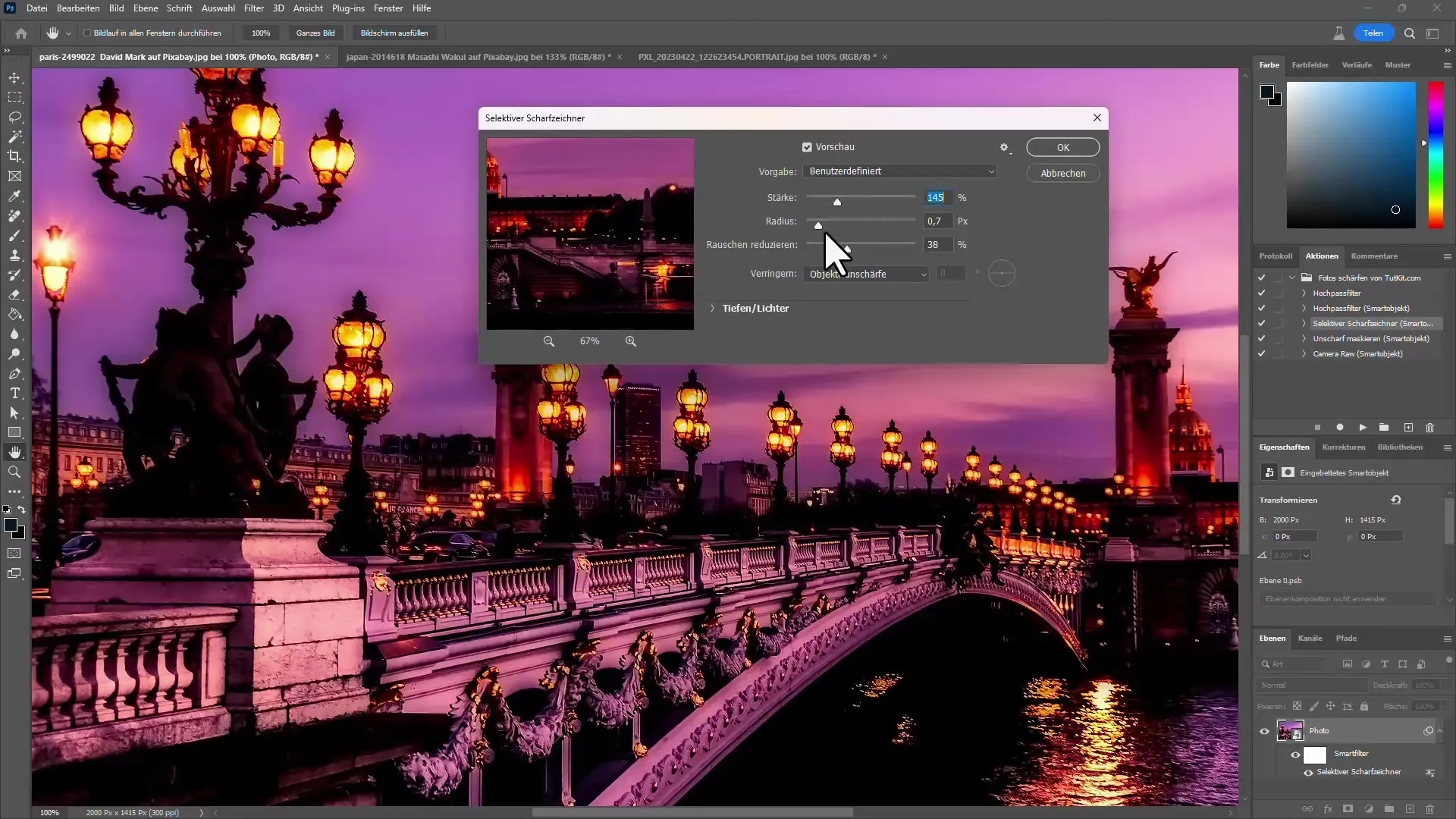The height and width of the screenshot is (819, 1456).
Task: Click the Abbrechen button
Action: pyautogui.click(x=1063, y=174)
